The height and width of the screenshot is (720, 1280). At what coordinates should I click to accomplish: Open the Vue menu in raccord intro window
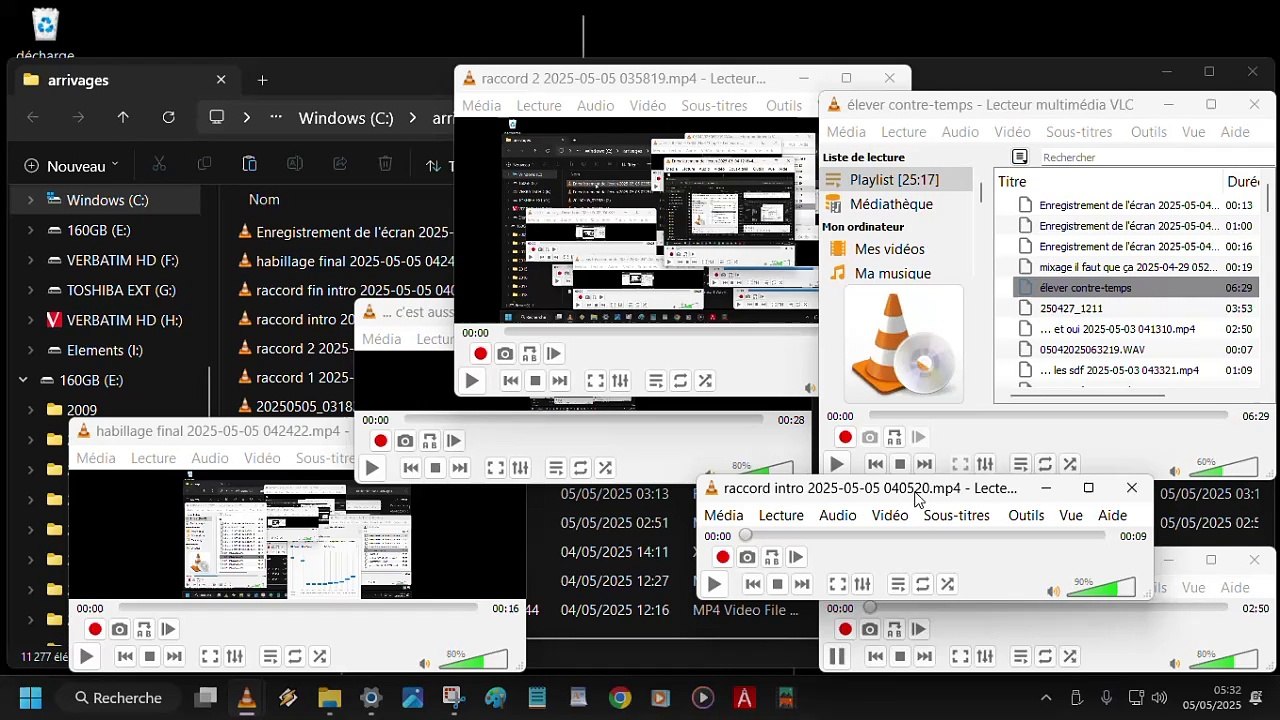tap(1071, 515)
